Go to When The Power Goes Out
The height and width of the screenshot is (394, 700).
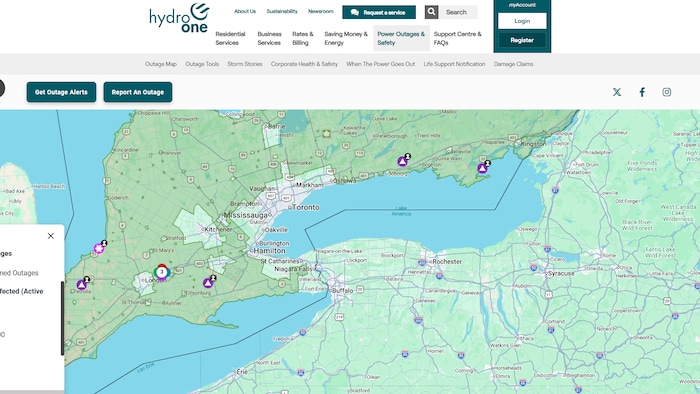[380, 64]
